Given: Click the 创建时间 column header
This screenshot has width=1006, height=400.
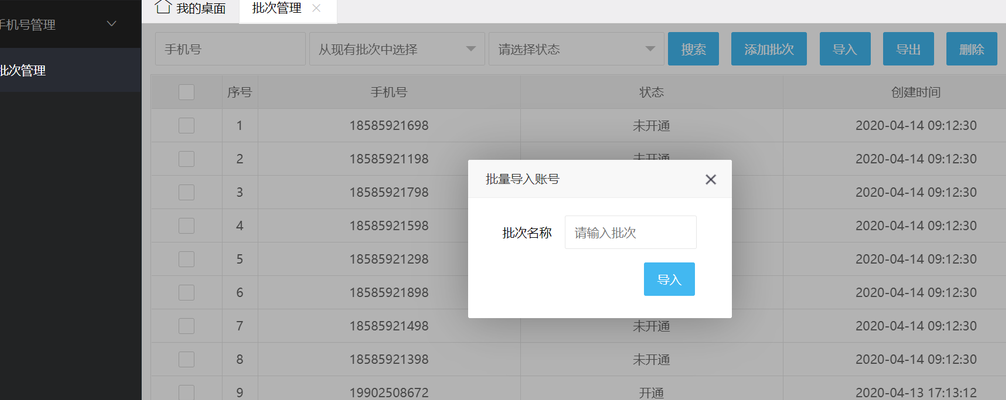Looking at the screenshot, I should pyautogui.click(x=916, y=92).
